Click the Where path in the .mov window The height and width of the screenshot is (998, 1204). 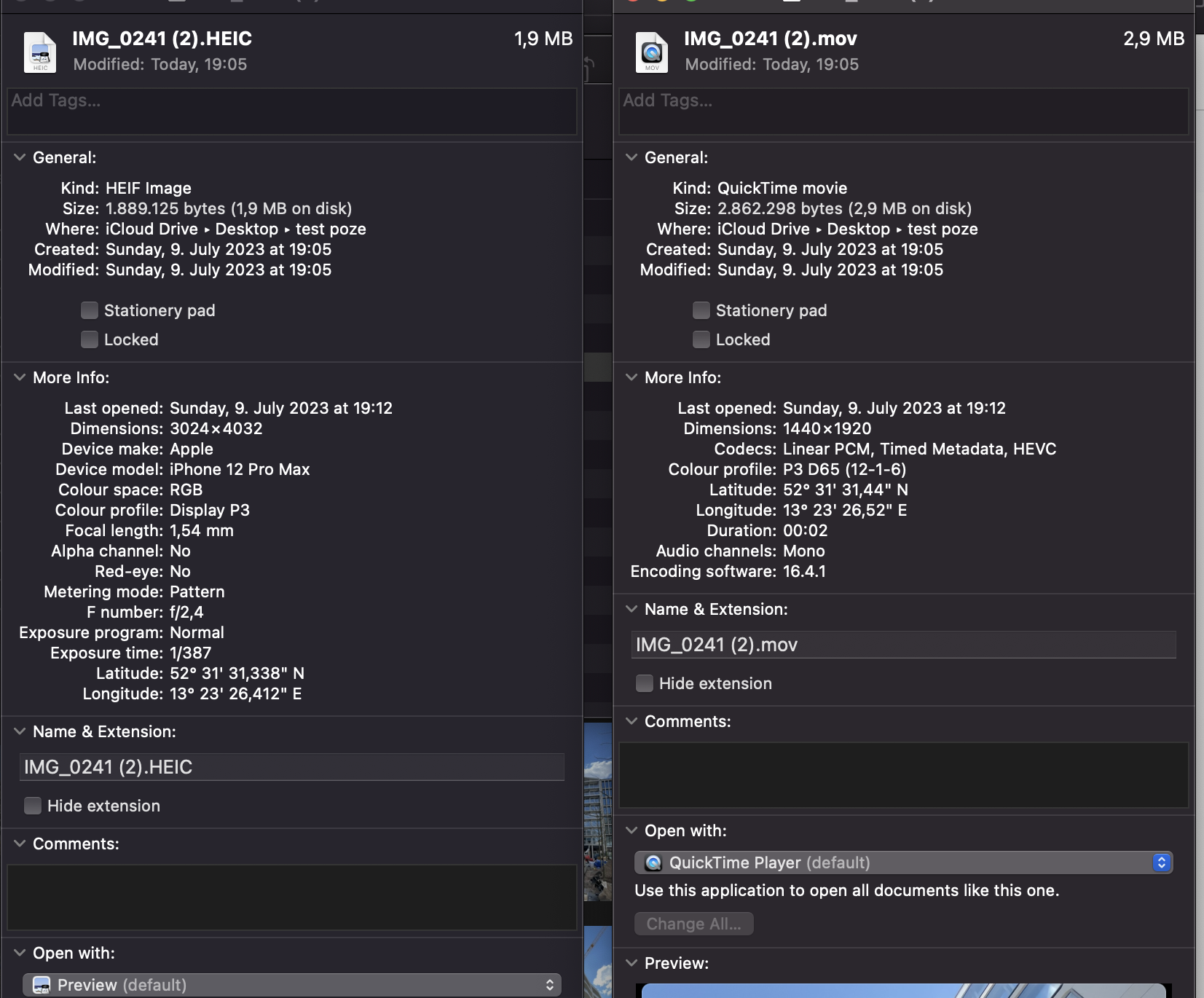[x=848, y=229]
